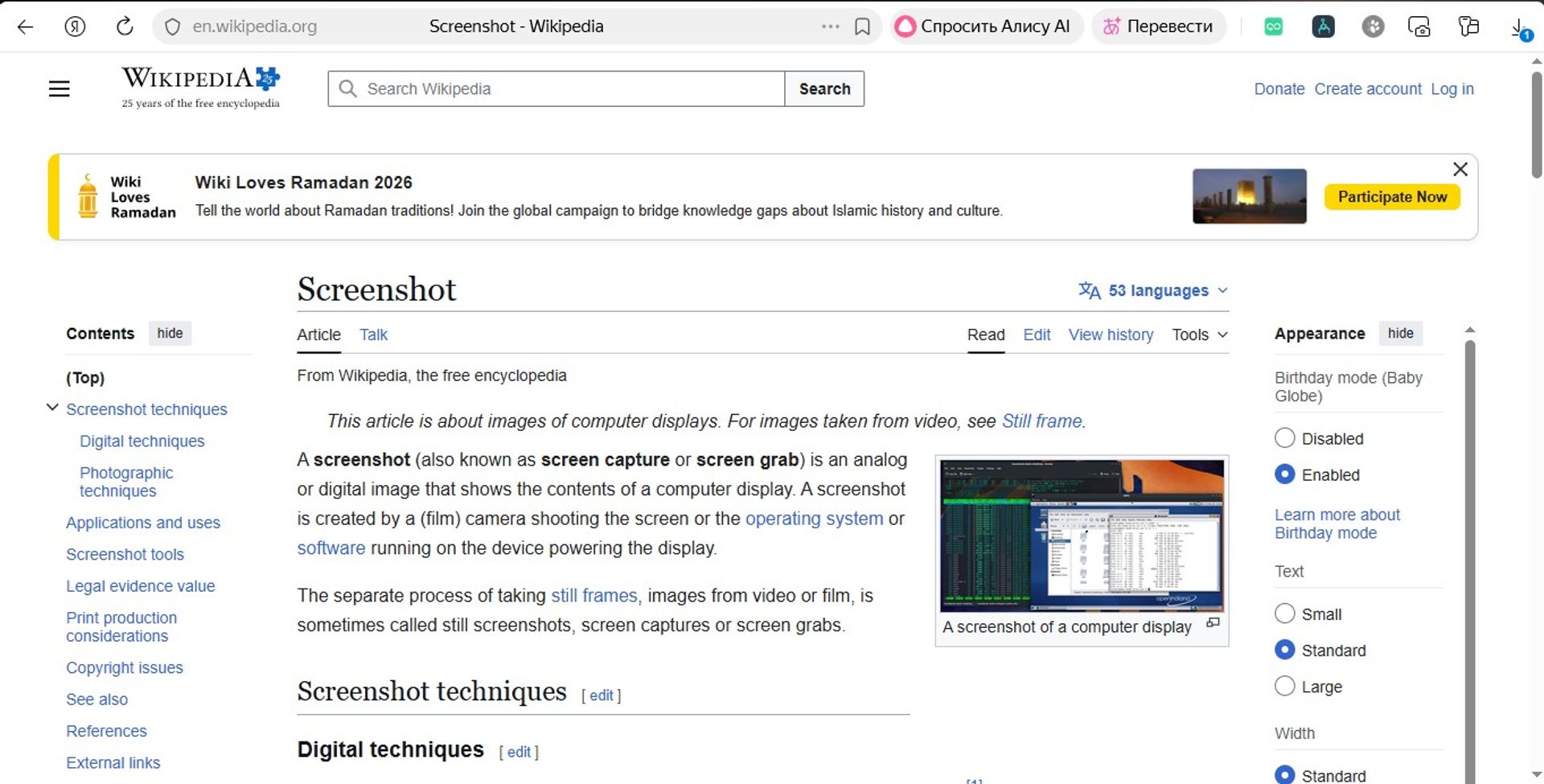Collapse Screenshot techniques section in contents
The width and height of the screenshot is (1544, 784).
(52, 408)
